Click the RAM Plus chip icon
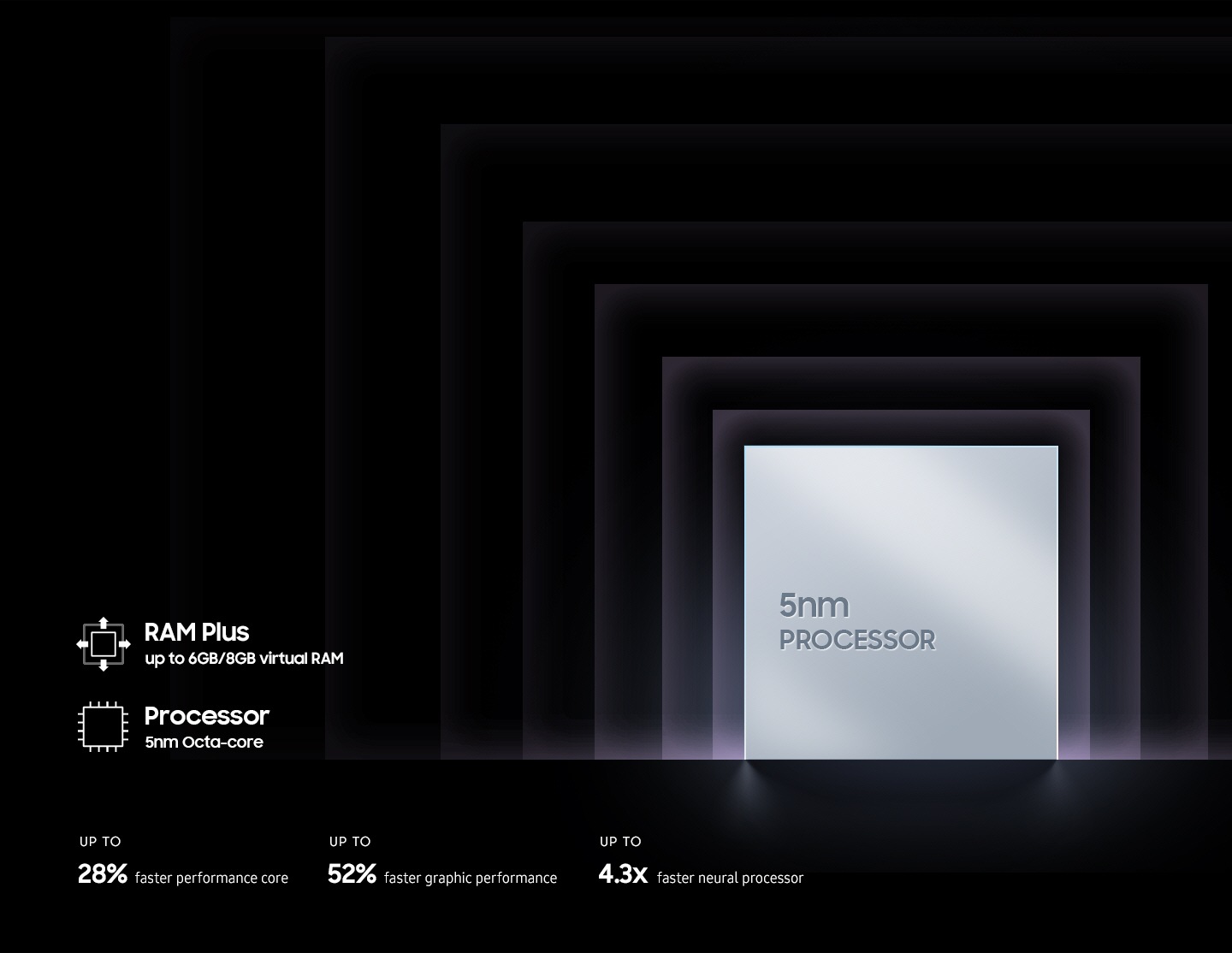Viewport: 1232px width, 953px height. pyautogui.click(x=103, y=643)
